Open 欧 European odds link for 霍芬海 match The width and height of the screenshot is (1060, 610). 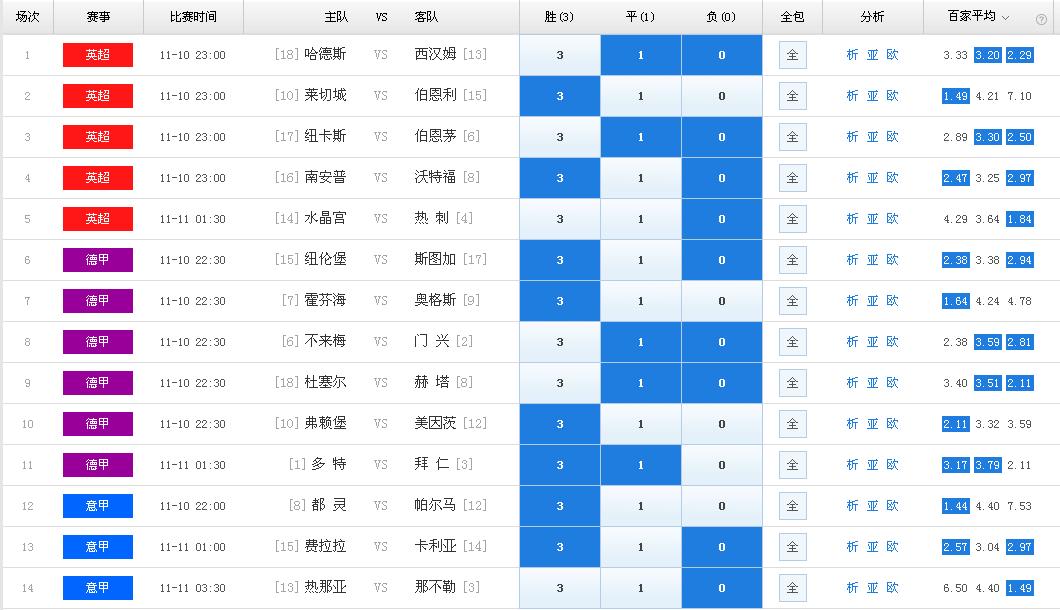click(892, 301)
